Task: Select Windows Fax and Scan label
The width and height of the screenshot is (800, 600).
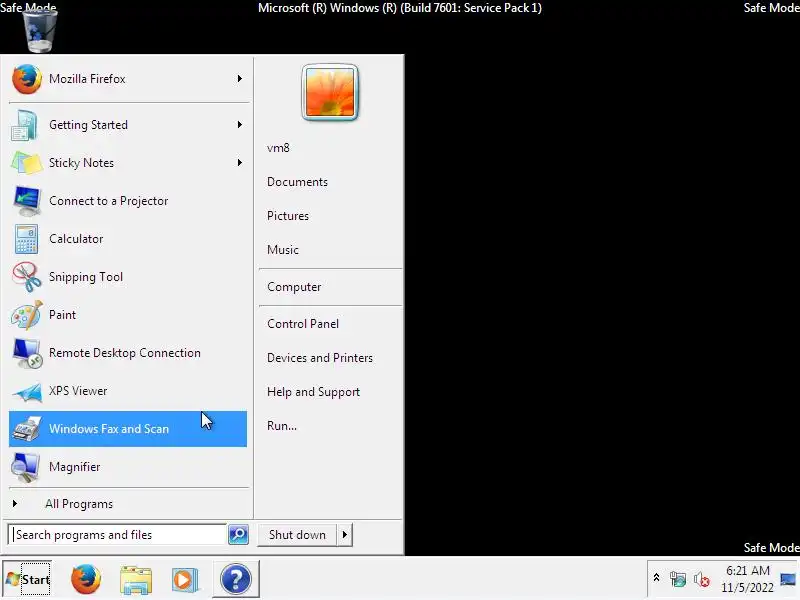Action: tap(109, 429)
